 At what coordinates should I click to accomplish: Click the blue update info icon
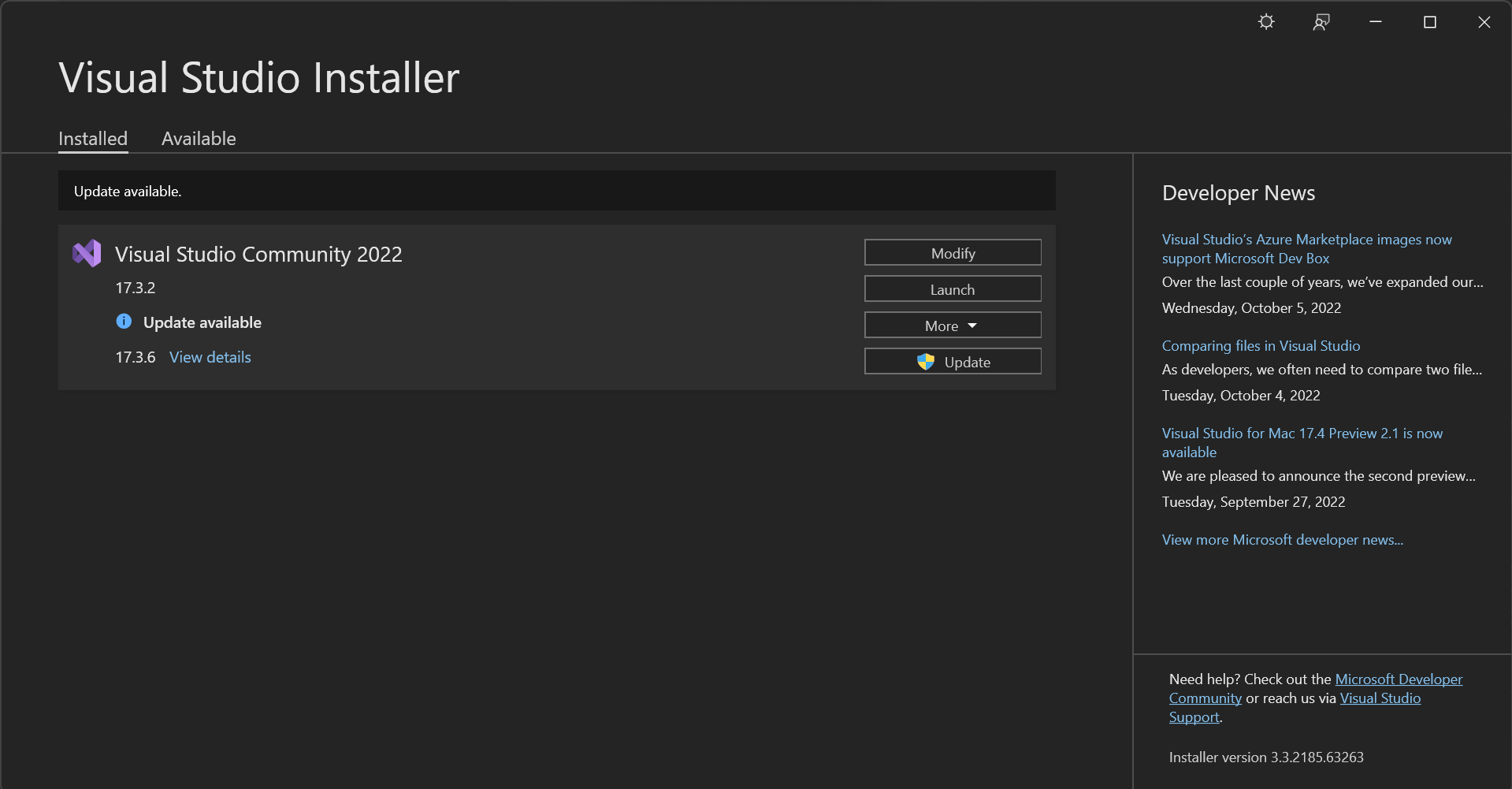[x=124, y=321]
